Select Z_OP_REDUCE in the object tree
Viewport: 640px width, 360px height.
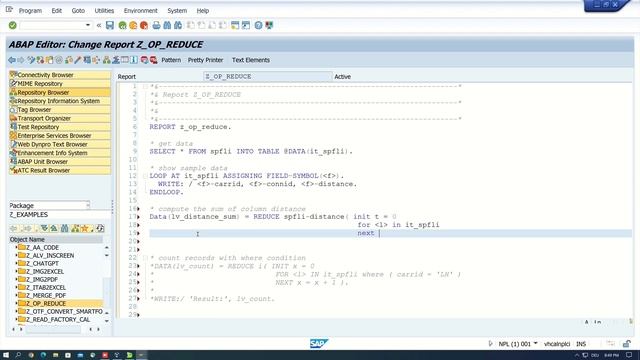point(46,304)
